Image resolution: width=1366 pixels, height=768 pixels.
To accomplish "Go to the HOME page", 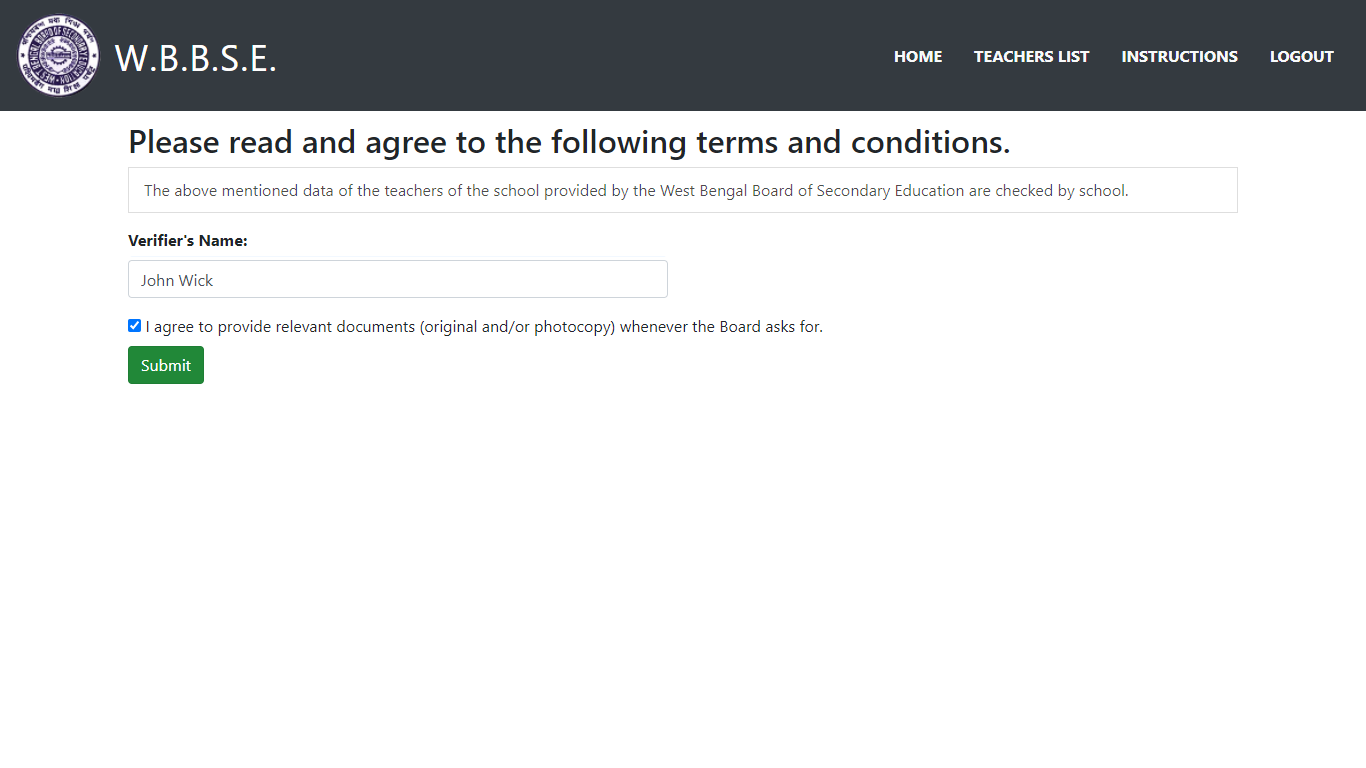I will pos(917,56).
